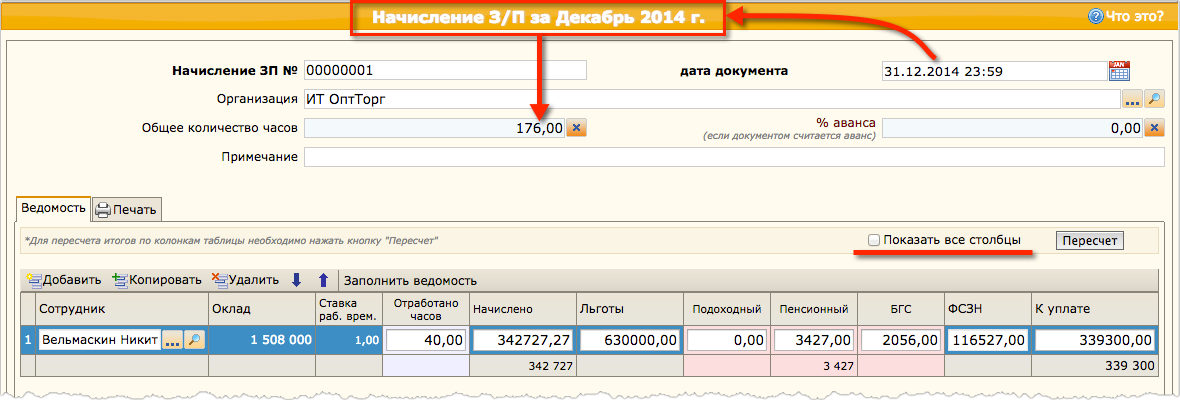This screenshot has height=400, width=1180.
Task: Open the Что это? help icon
Action: point(1095,16)
